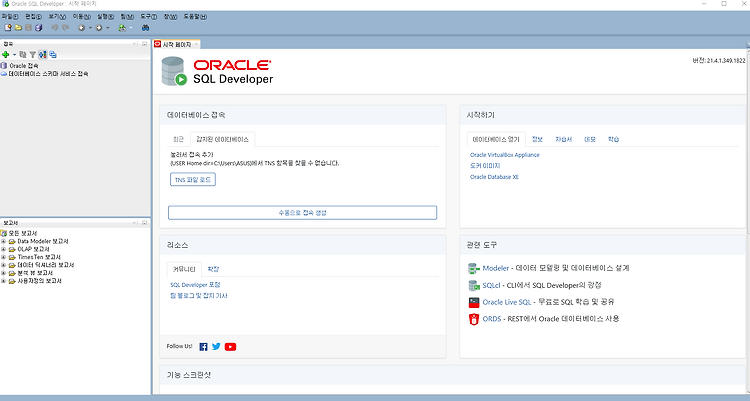Click the Twitter bird icon
This screenshot has width=750, height=401.
216,346
